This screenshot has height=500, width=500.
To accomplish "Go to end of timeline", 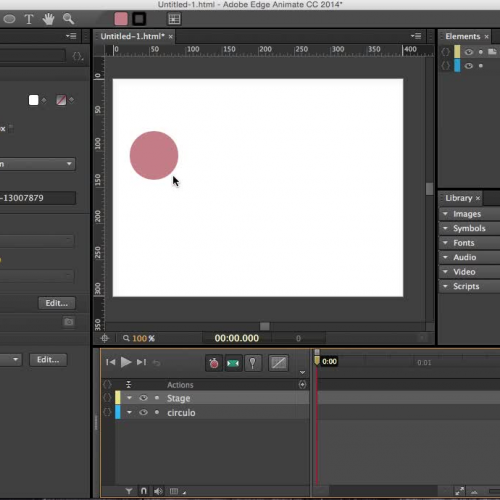I will [x=141, y=362].
